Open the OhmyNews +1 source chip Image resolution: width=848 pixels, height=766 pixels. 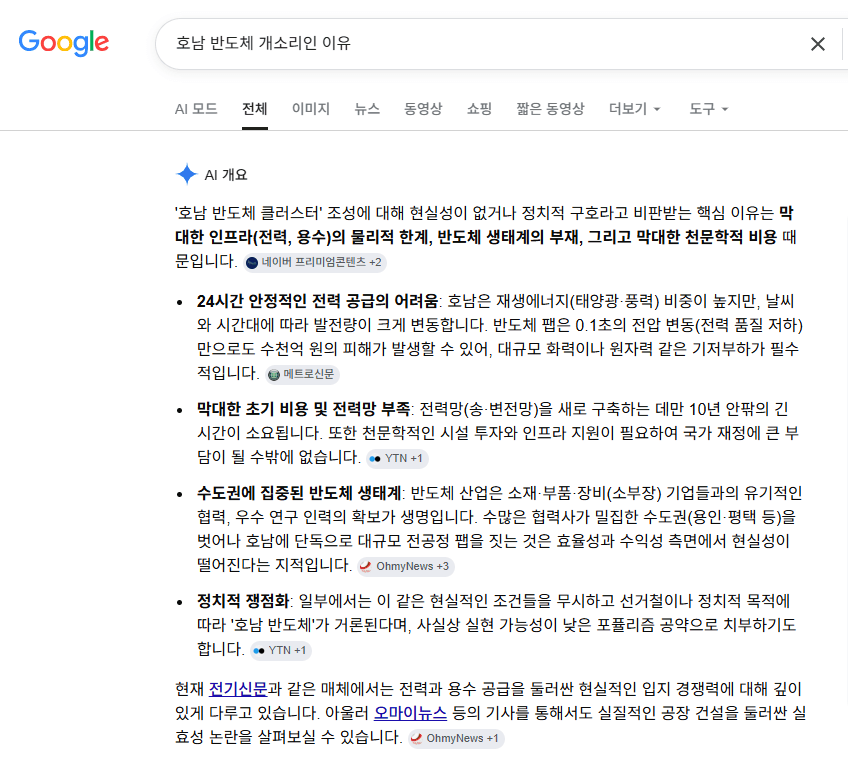pyautogui.click(x=456, y=738)
